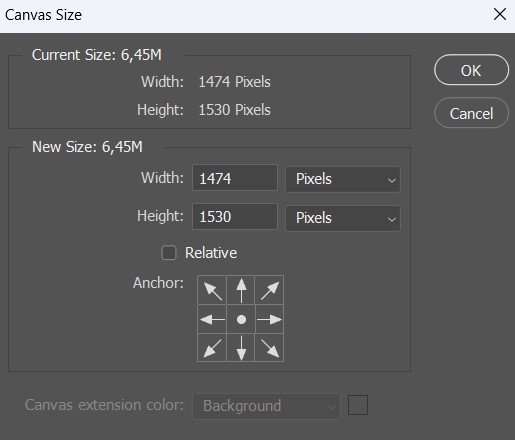Click the canvas extension color swatch
The height and width of the screenshot is (440, 515).
358,405
